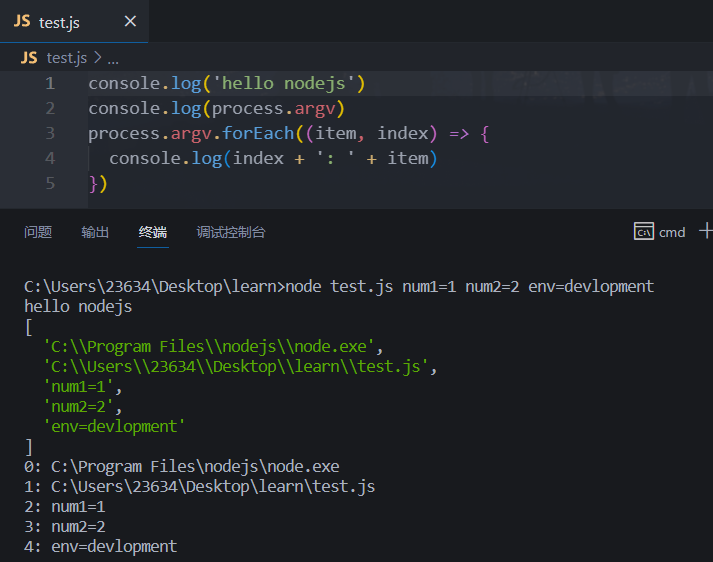Click the closing ']' bracket in terminal output
This screenshot has height=562, width=713.
point(29,447)
